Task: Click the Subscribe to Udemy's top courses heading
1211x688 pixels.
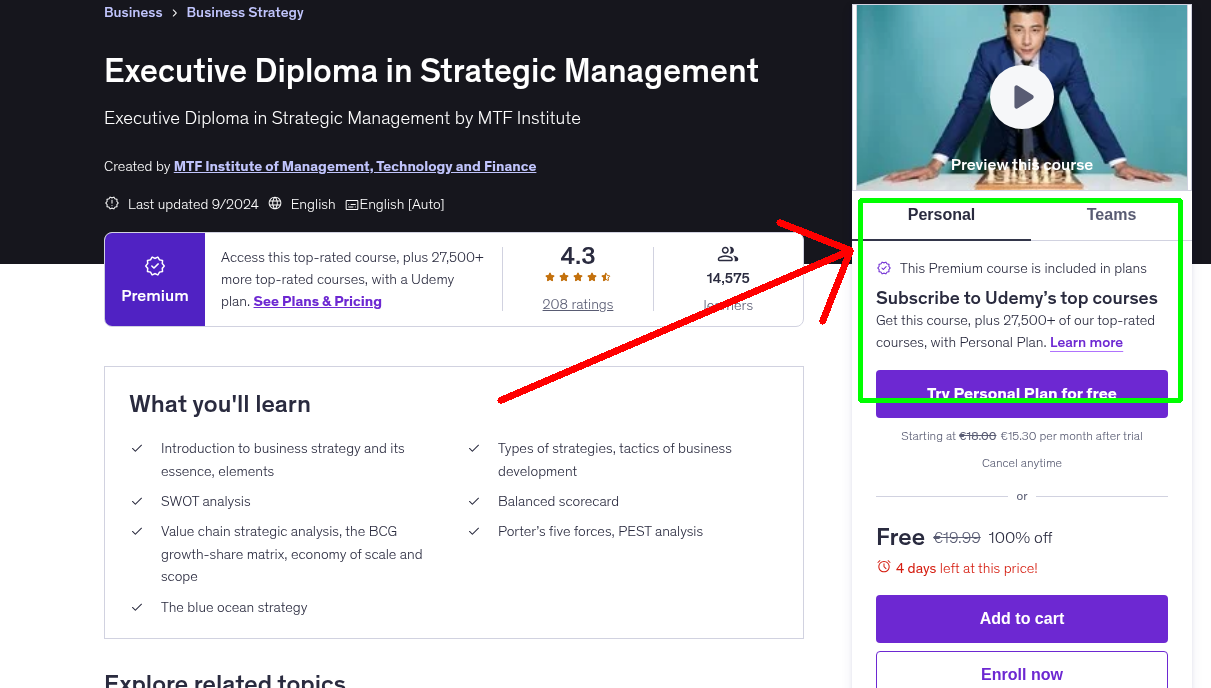Action: (1017, 298)
